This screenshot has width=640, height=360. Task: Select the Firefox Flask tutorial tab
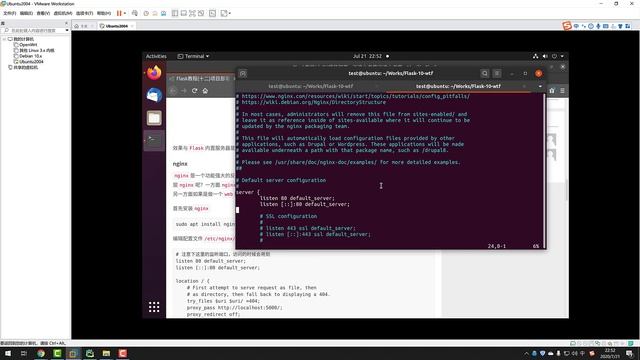(x=202, y=78)
